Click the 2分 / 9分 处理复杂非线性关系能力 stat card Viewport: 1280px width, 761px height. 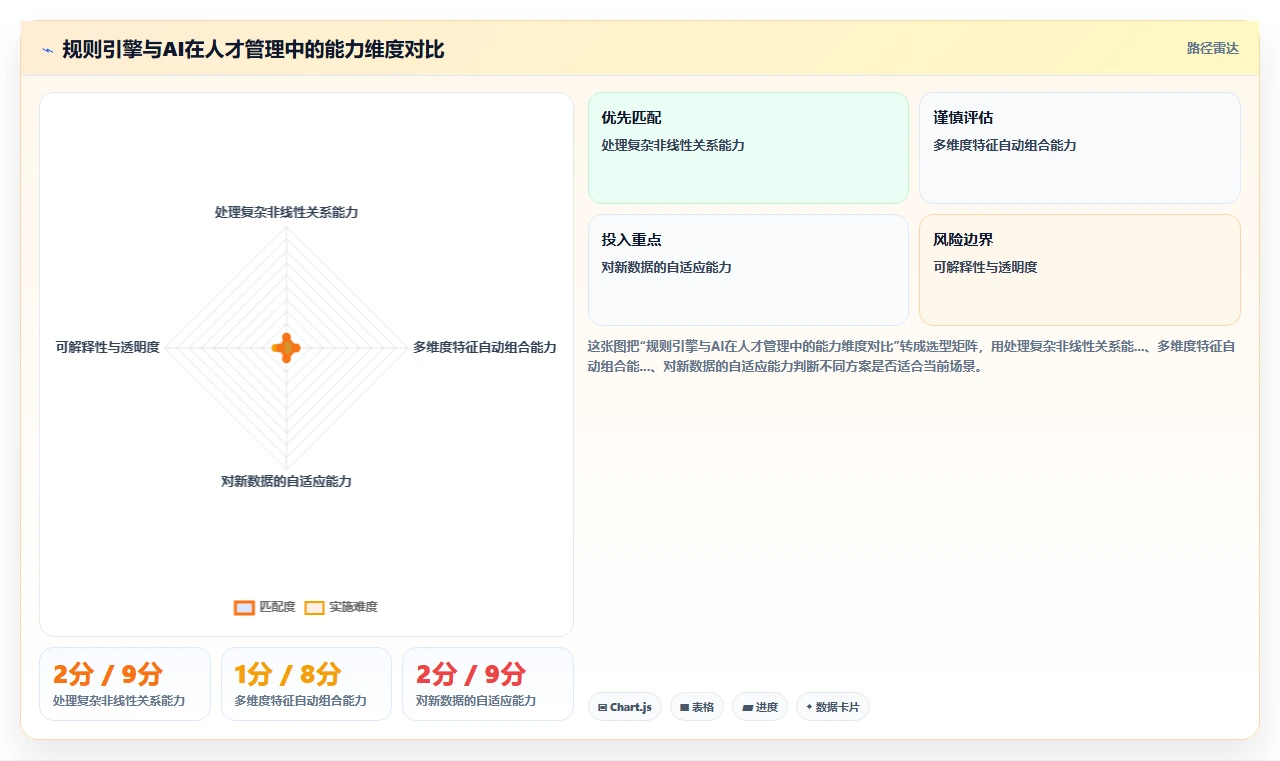tap(125, 684)
